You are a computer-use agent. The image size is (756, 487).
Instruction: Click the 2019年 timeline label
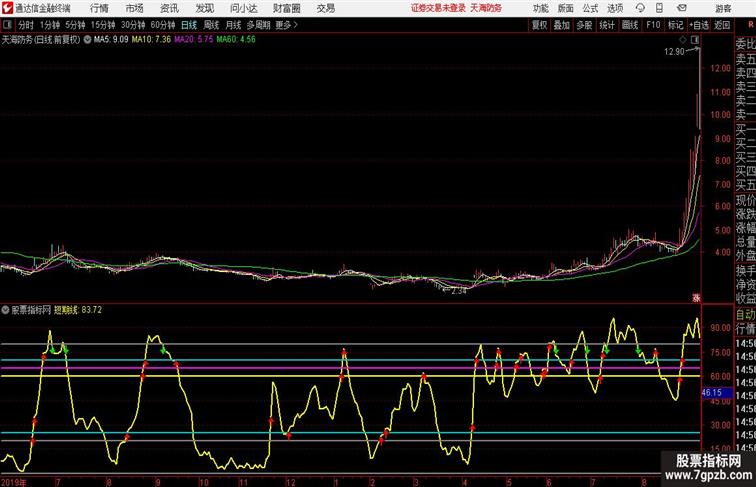click(13, 482)
